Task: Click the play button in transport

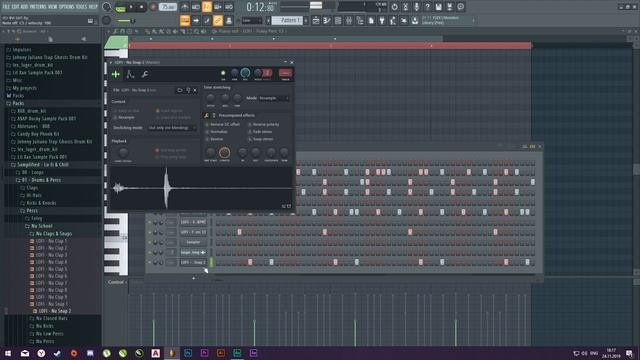Action: pos(131,7)
